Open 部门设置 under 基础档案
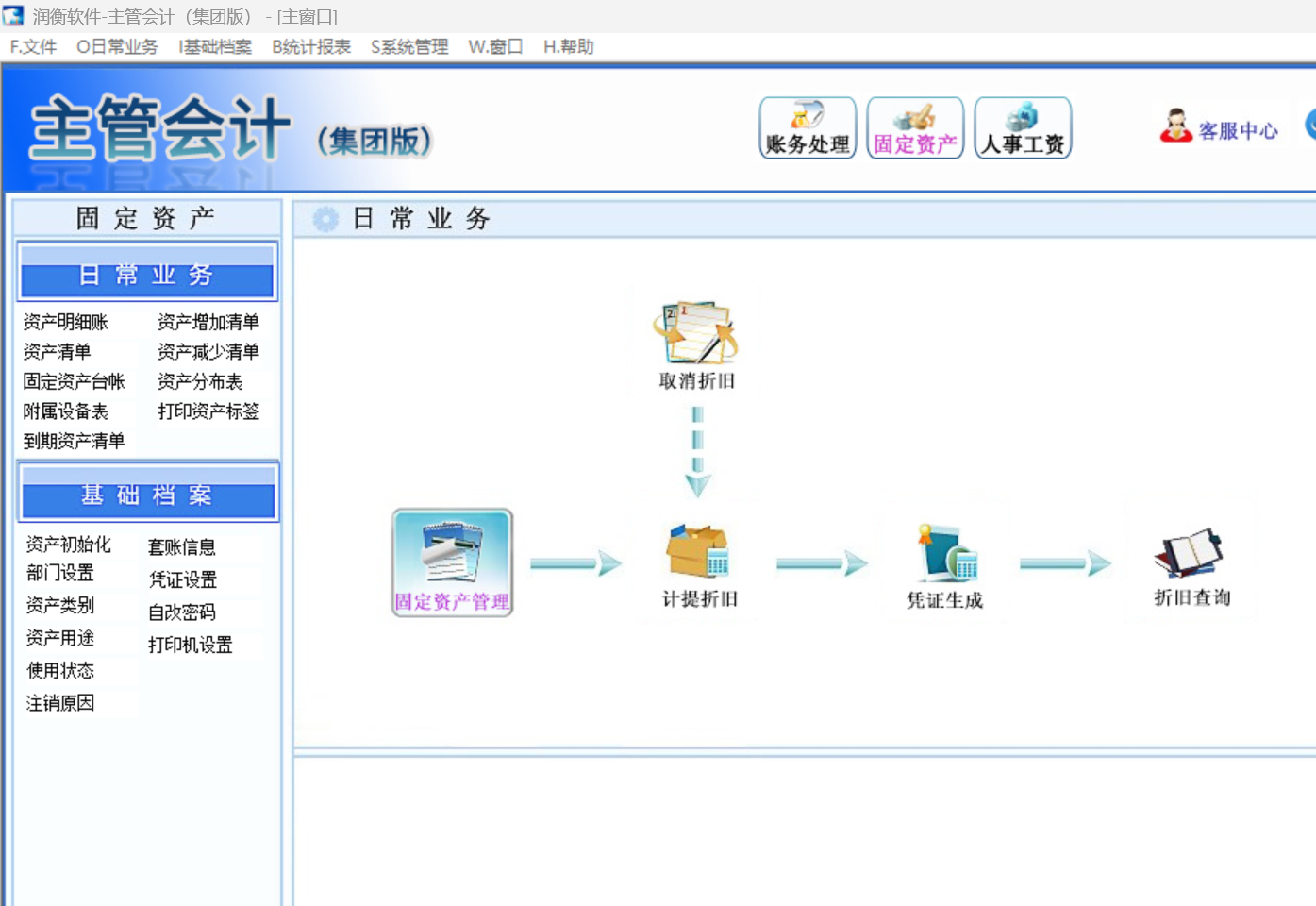The image size is (1316, 906). [x=60, y=574]
